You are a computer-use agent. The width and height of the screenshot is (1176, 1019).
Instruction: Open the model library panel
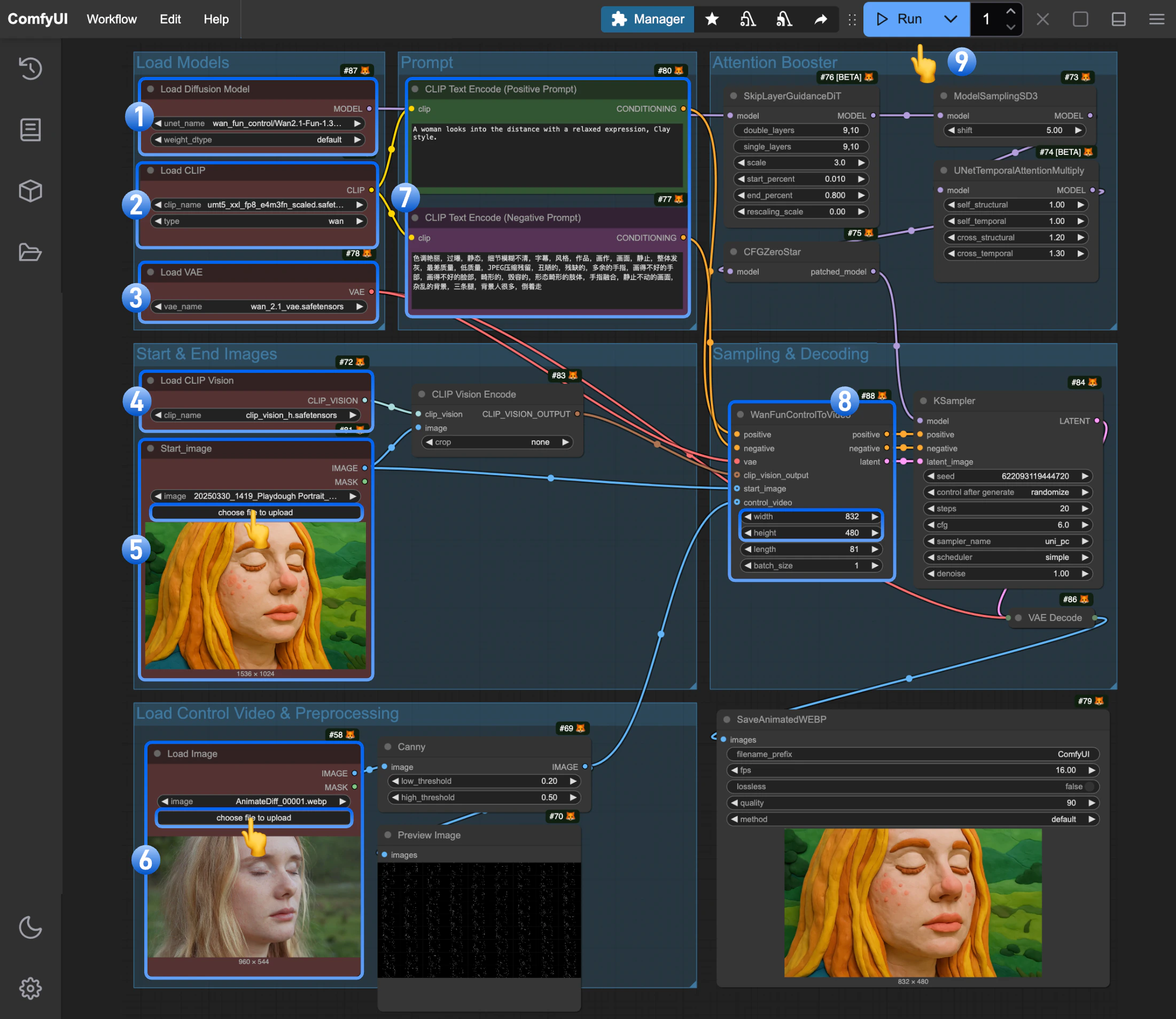[x=30, y=191]
